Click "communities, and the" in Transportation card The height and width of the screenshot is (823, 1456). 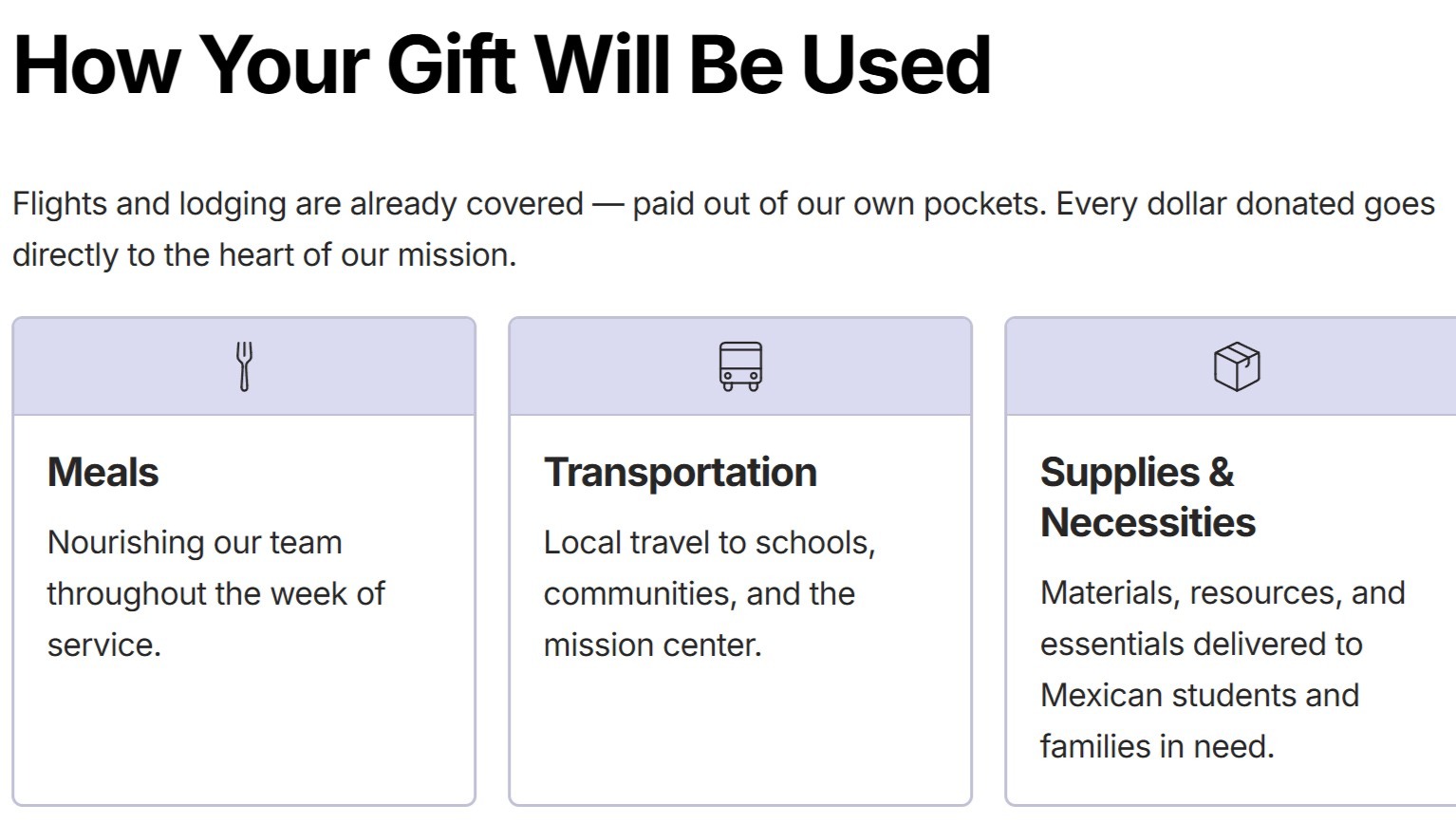[700, 593]
